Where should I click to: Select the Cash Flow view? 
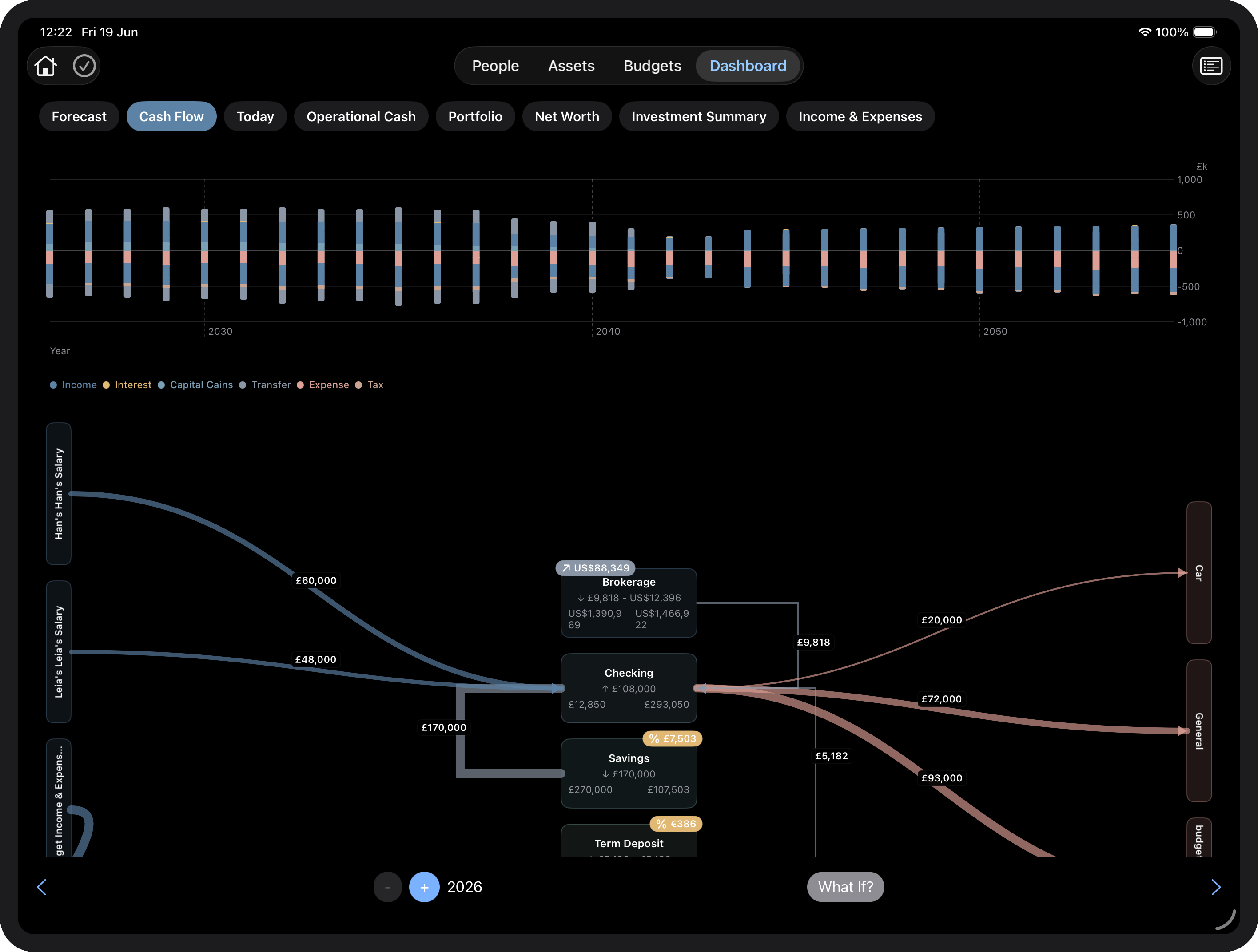[x=171, y=116]
